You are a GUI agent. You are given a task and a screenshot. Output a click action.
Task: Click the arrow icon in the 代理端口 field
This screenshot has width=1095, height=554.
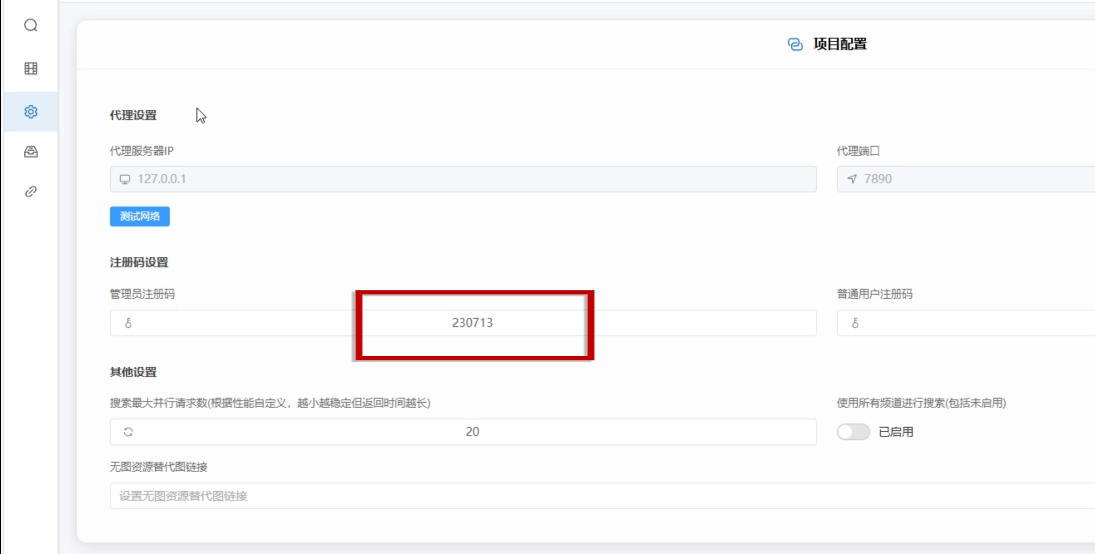852,179
